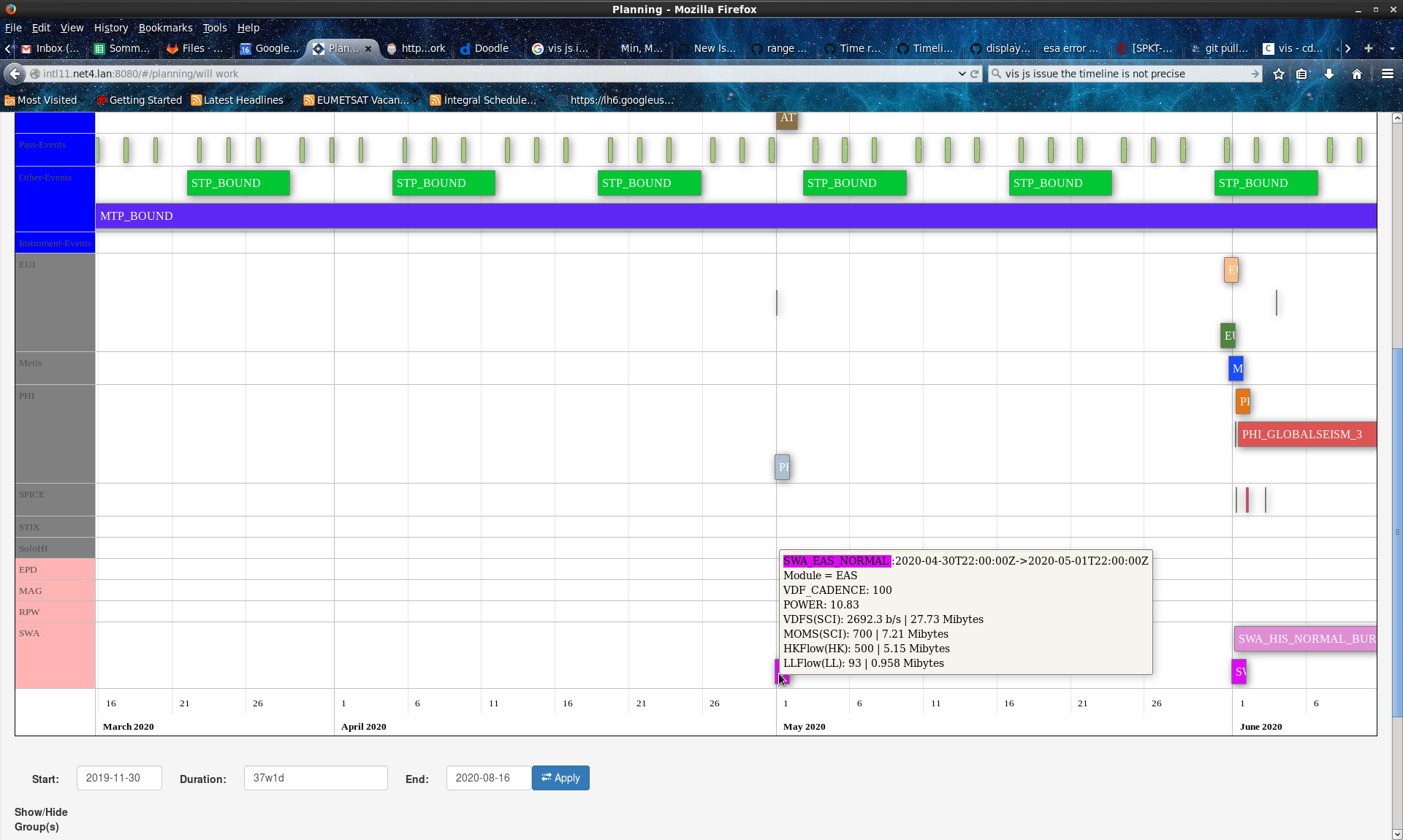Switch to the Inbox tab

click(x=50, y=48)
